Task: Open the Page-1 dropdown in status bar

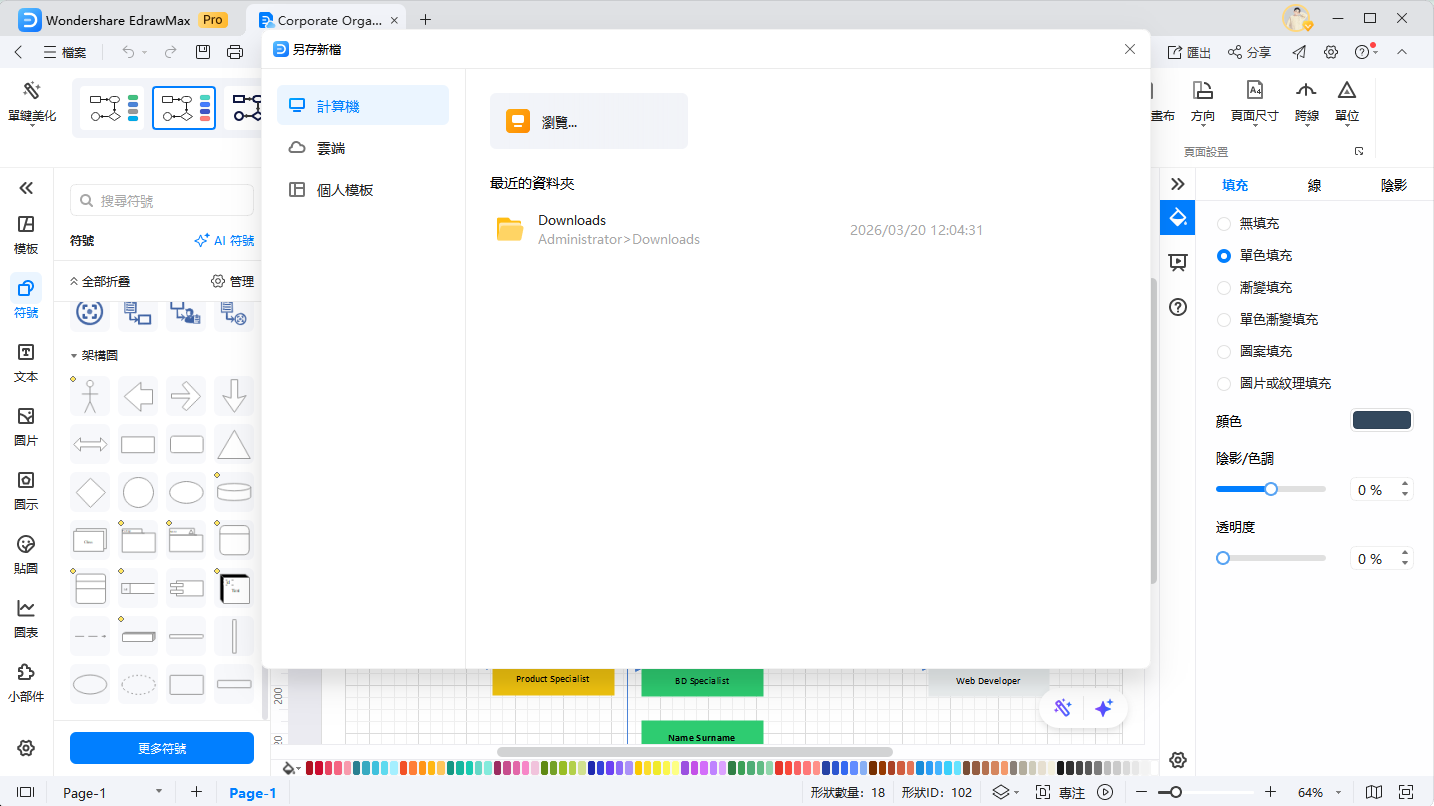Action: [x=158, y=792]
